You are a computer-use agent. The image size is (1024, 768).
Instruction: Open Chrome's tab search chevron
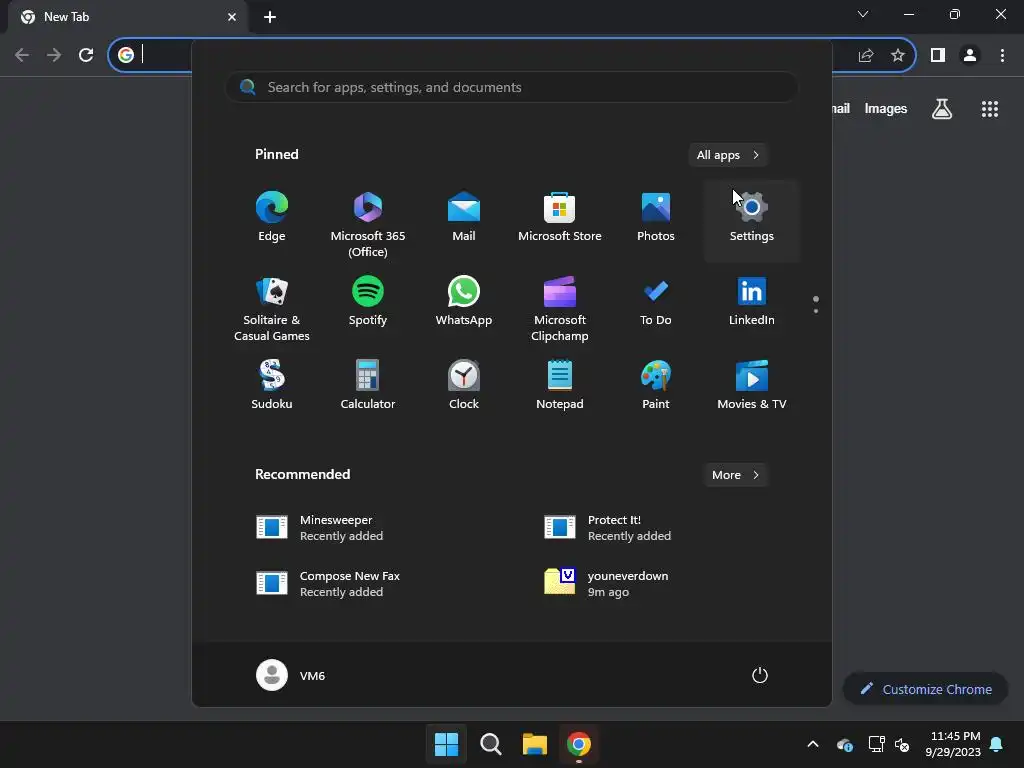tap(863, 14)
